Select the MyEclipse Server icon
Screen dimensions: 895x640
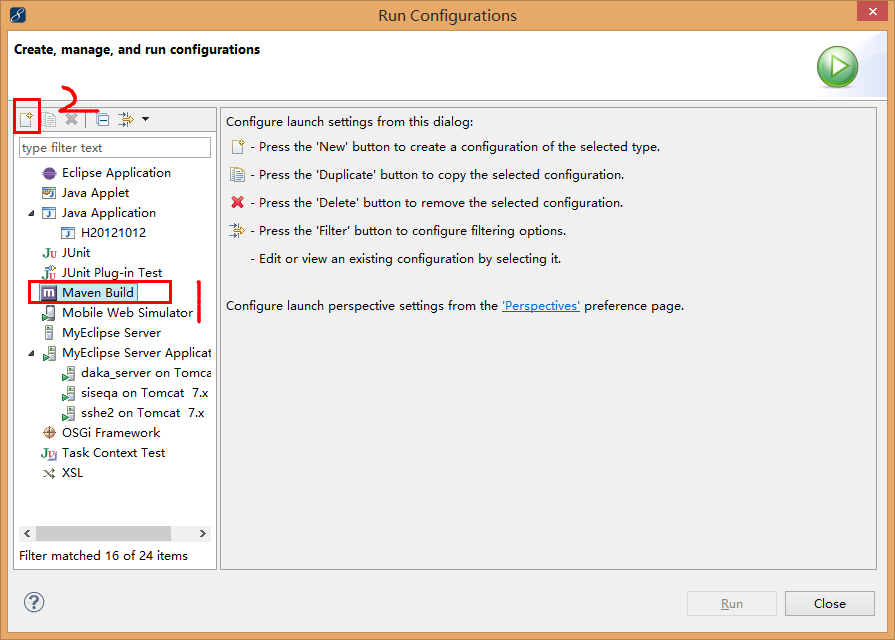[50, 333]
